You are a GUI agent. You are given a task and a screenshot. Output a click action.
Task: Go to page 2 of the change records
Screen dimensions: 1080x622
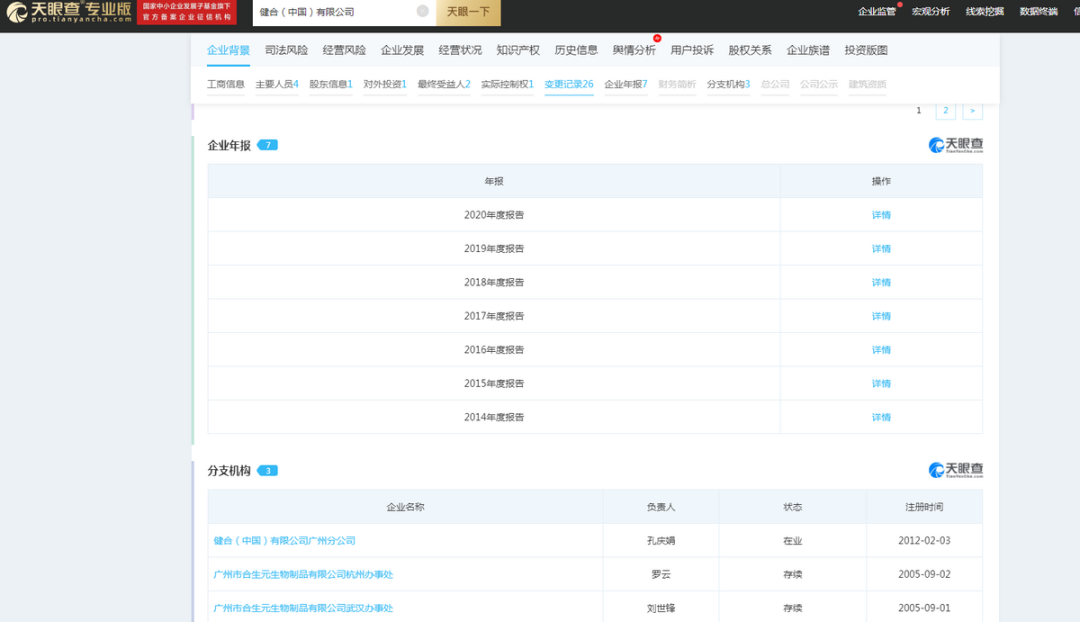(945, 111)
